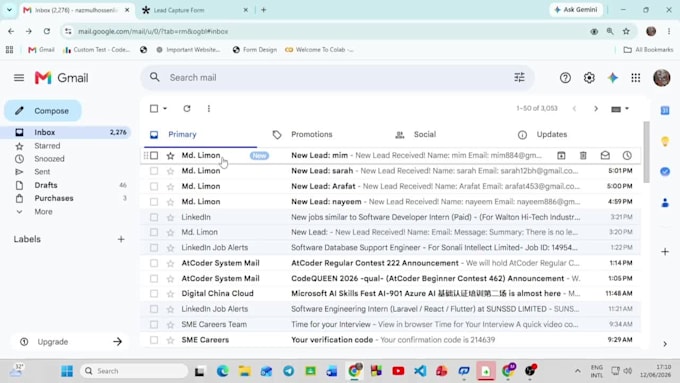
Task: Delete the New Lead: mim email
Action: click(x=583, y=155)
